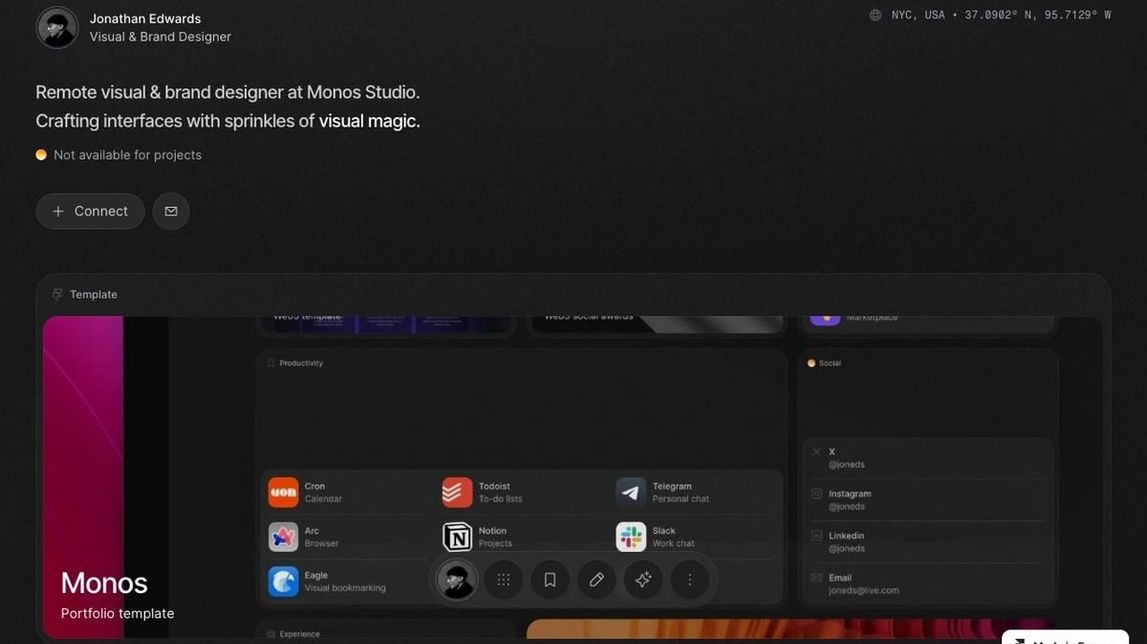Click Jonathan Edwards profile avatar
This screenshot has width=1147, height=644.
coord(57,28)
